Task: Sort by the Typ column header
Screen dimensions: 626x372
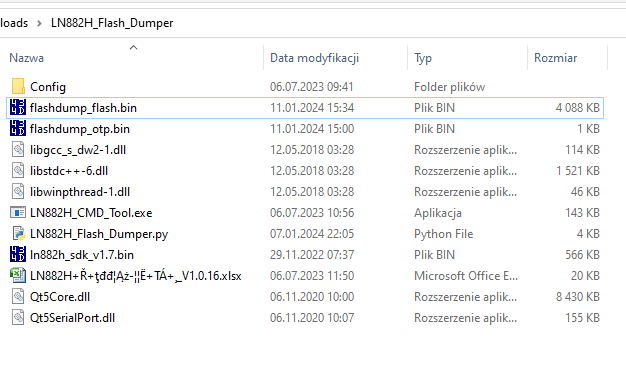Action: [x=423, y=58]
